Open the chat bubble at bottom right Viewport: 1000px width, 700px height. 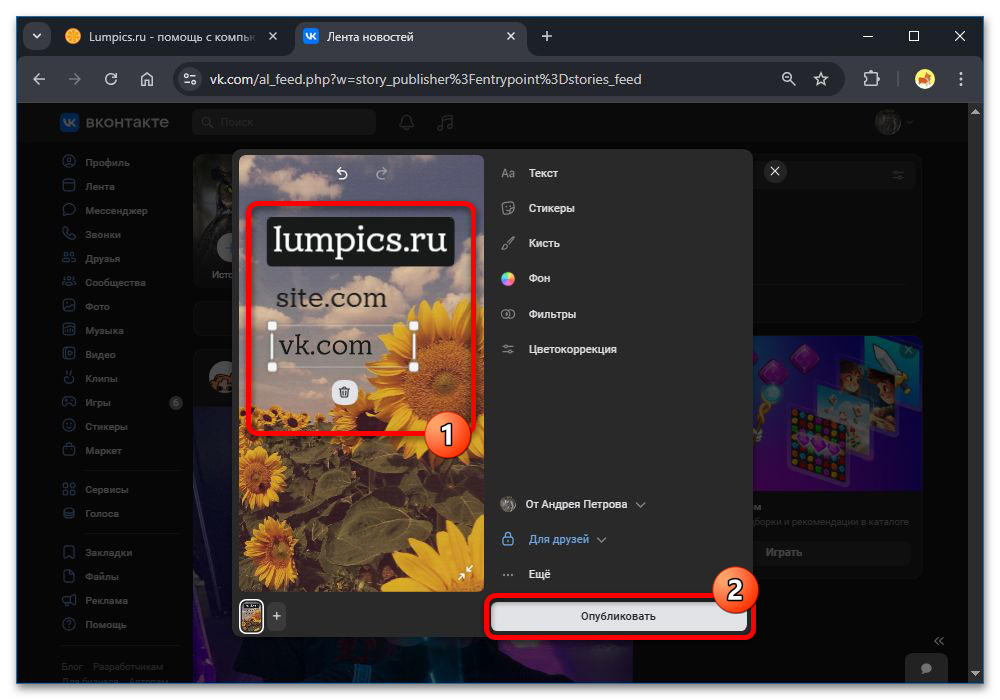pyautogui.click(x=926, y=668)
